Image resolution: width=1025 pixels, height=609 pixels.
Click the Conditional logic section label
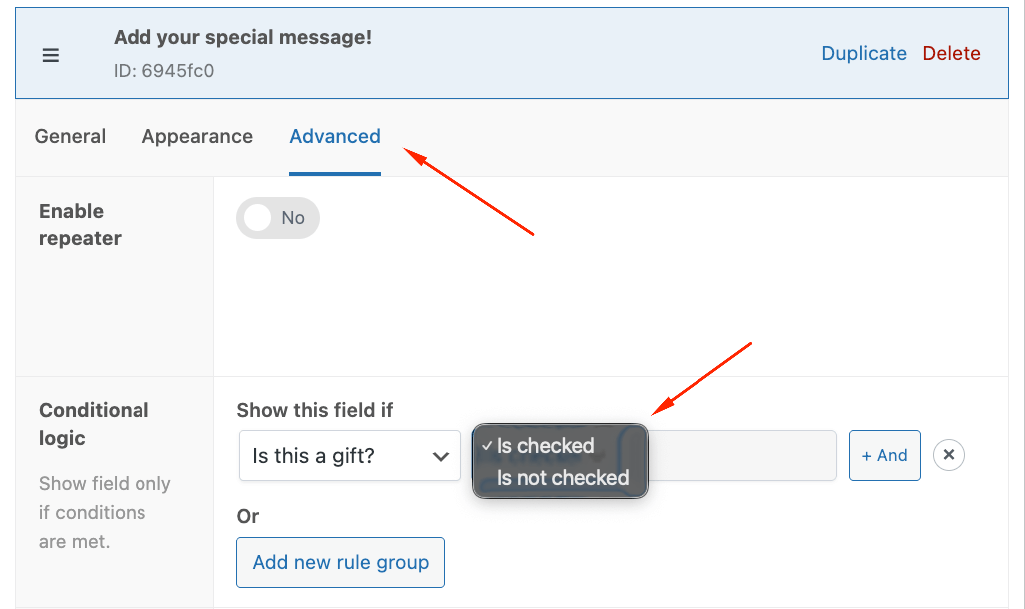[93, 424]
